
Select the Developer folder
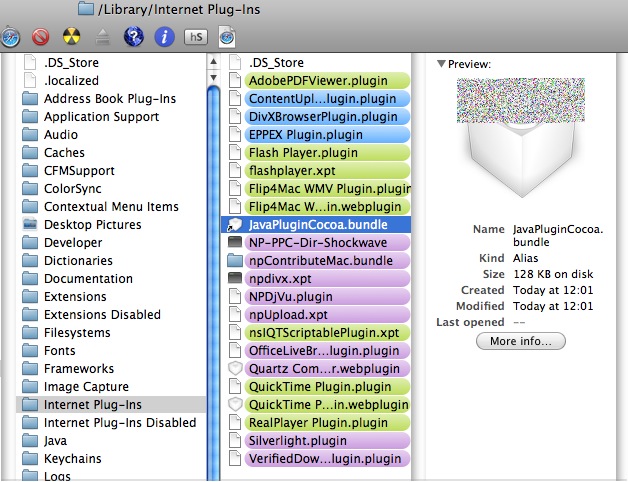(111, 243)
